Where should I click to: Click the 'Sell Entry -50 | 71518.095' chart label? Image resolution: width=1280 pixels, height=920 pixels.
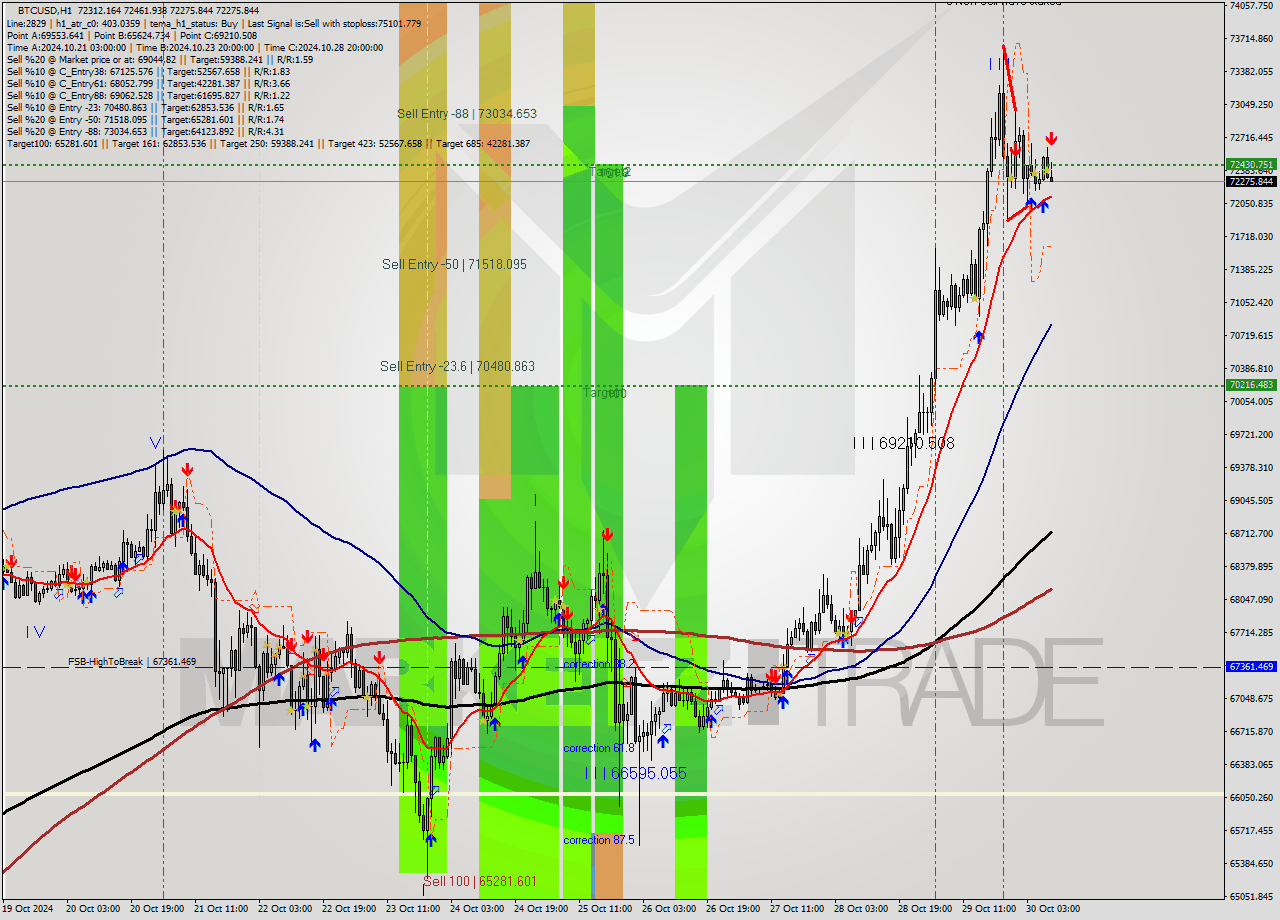454,264
